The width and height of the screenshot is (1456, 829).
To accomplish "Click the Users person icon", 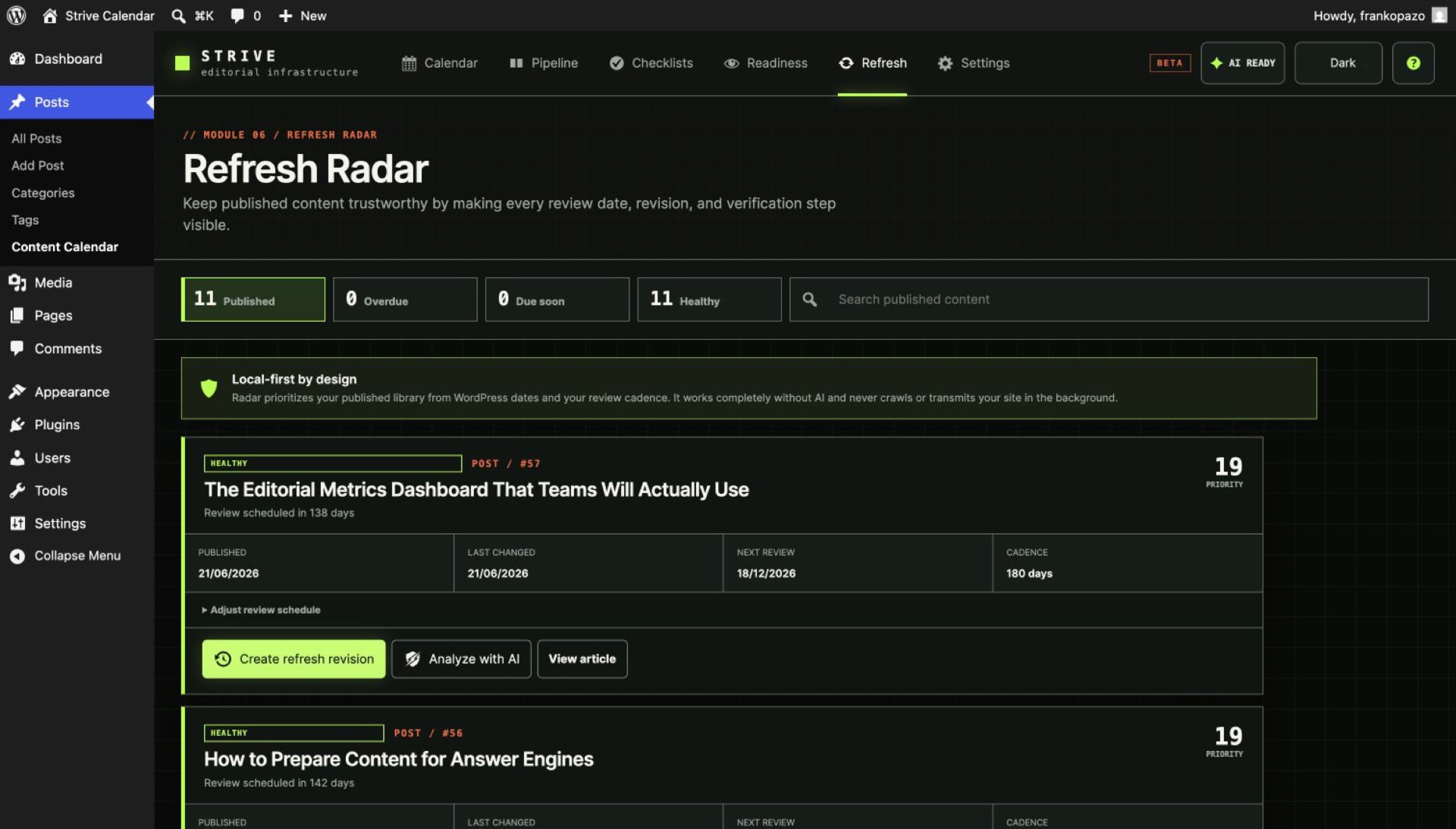I will (x=17, y=457).
